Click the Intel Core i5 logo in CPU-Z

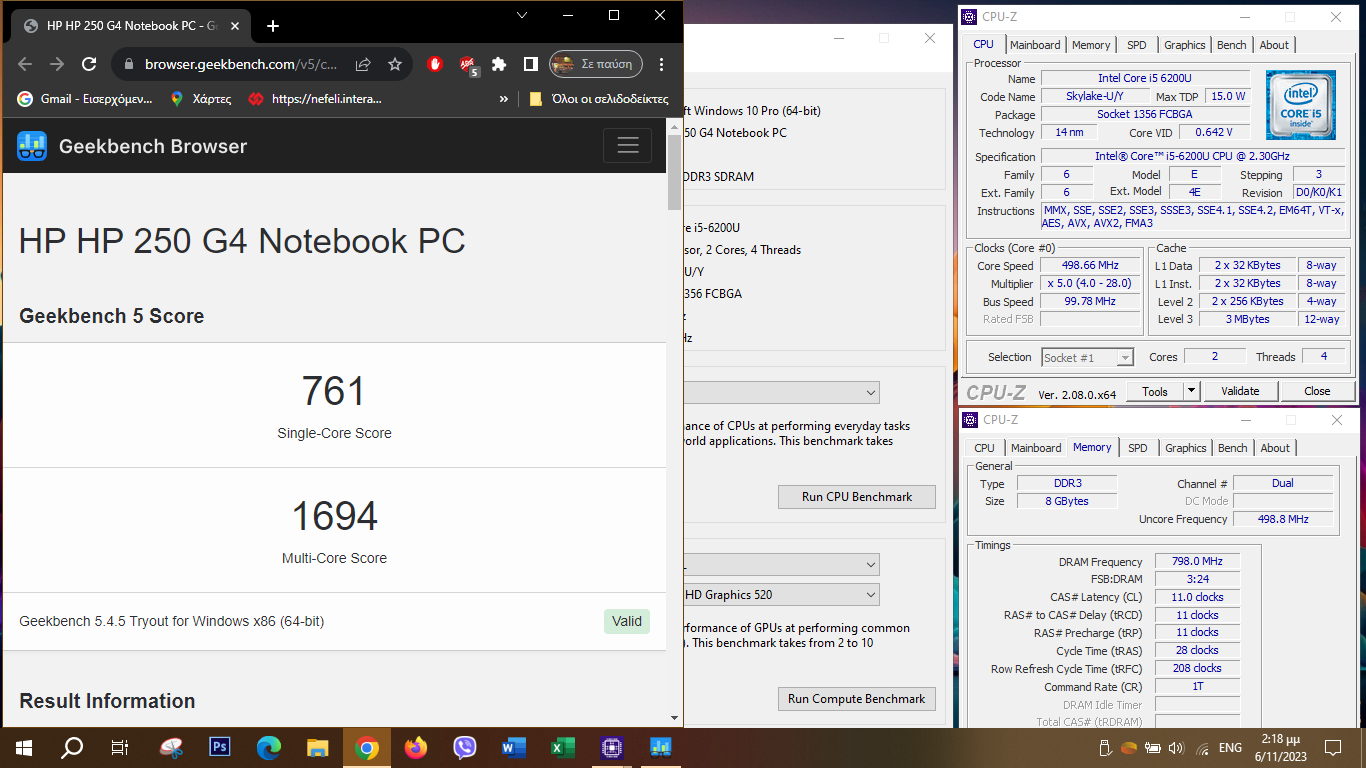1301,105
